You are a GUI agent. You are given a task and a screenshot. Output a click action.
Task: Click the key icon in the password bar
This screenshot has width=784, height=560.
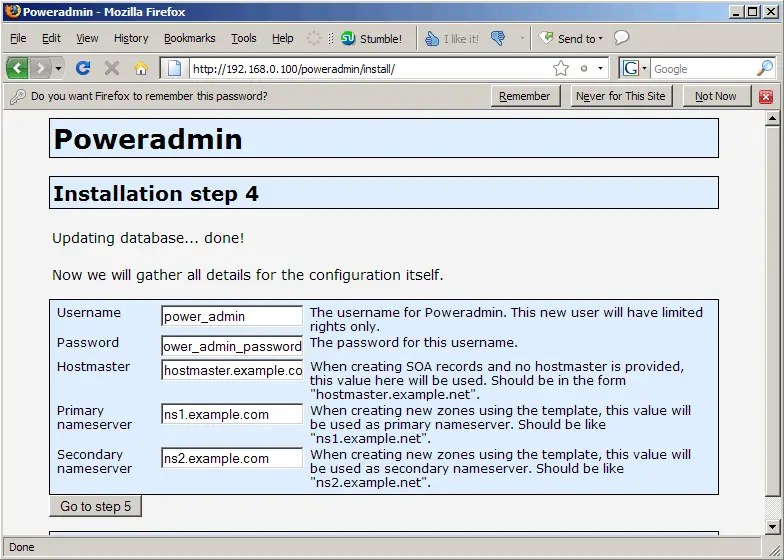(x=18, y=96)
